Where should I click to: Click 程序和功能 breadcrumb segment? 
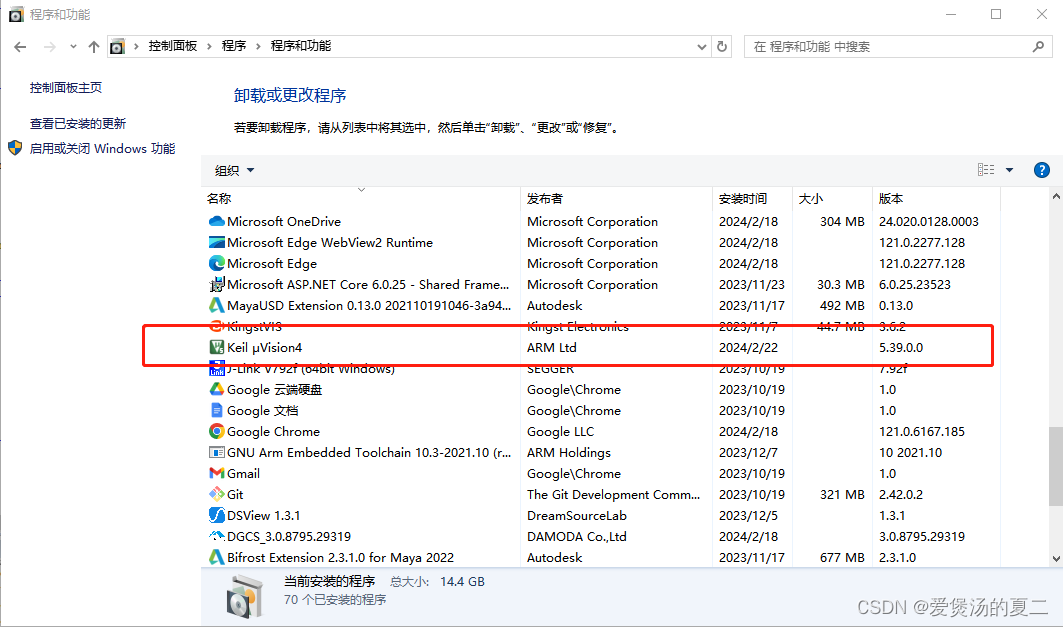(x=301, y=46)
